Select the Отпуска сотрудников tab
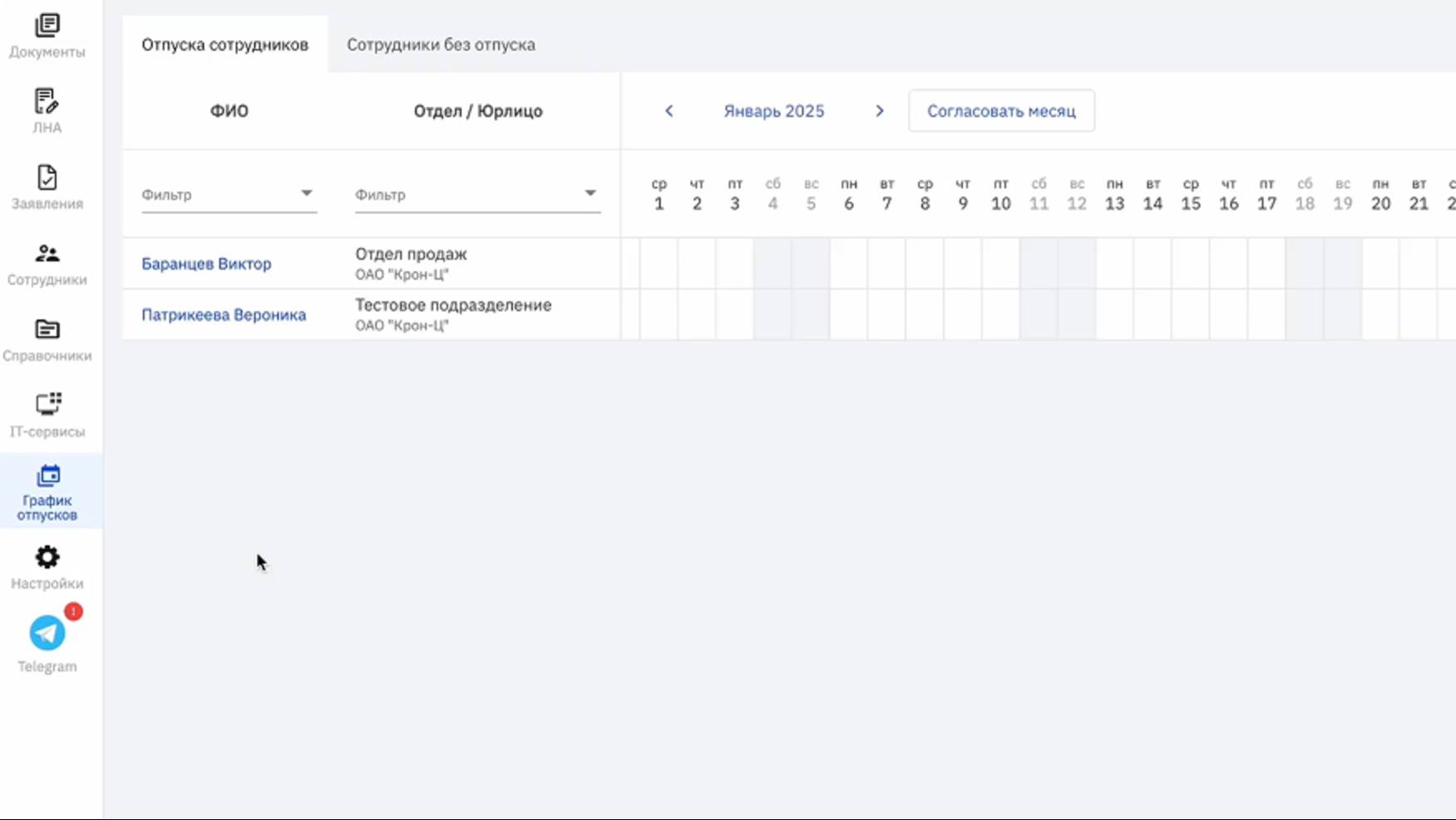The width and height of the screenshot is (1456, 820). click(225, 45)
